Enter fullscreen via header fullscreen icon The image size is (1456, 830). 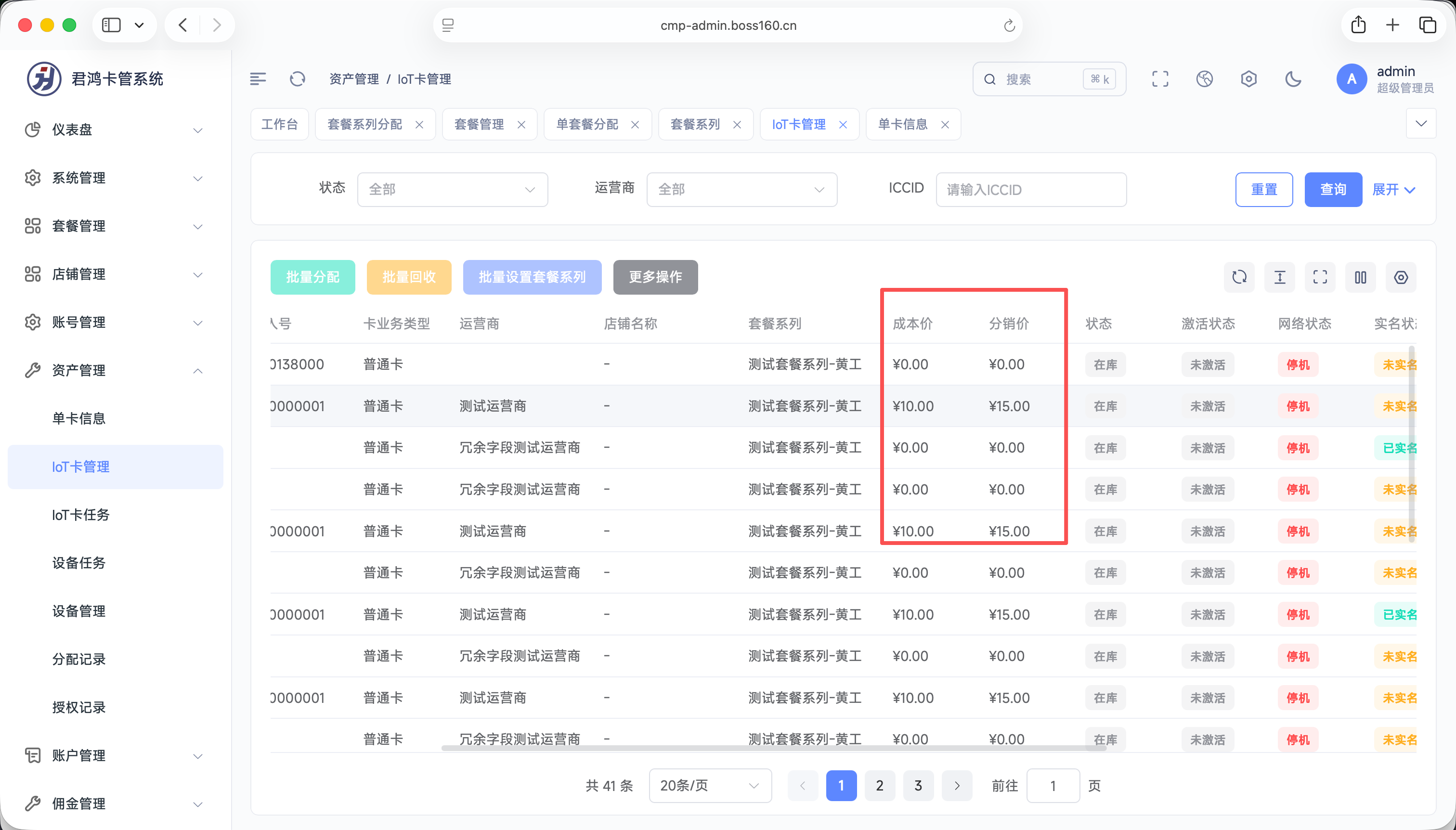[1159, 79]
